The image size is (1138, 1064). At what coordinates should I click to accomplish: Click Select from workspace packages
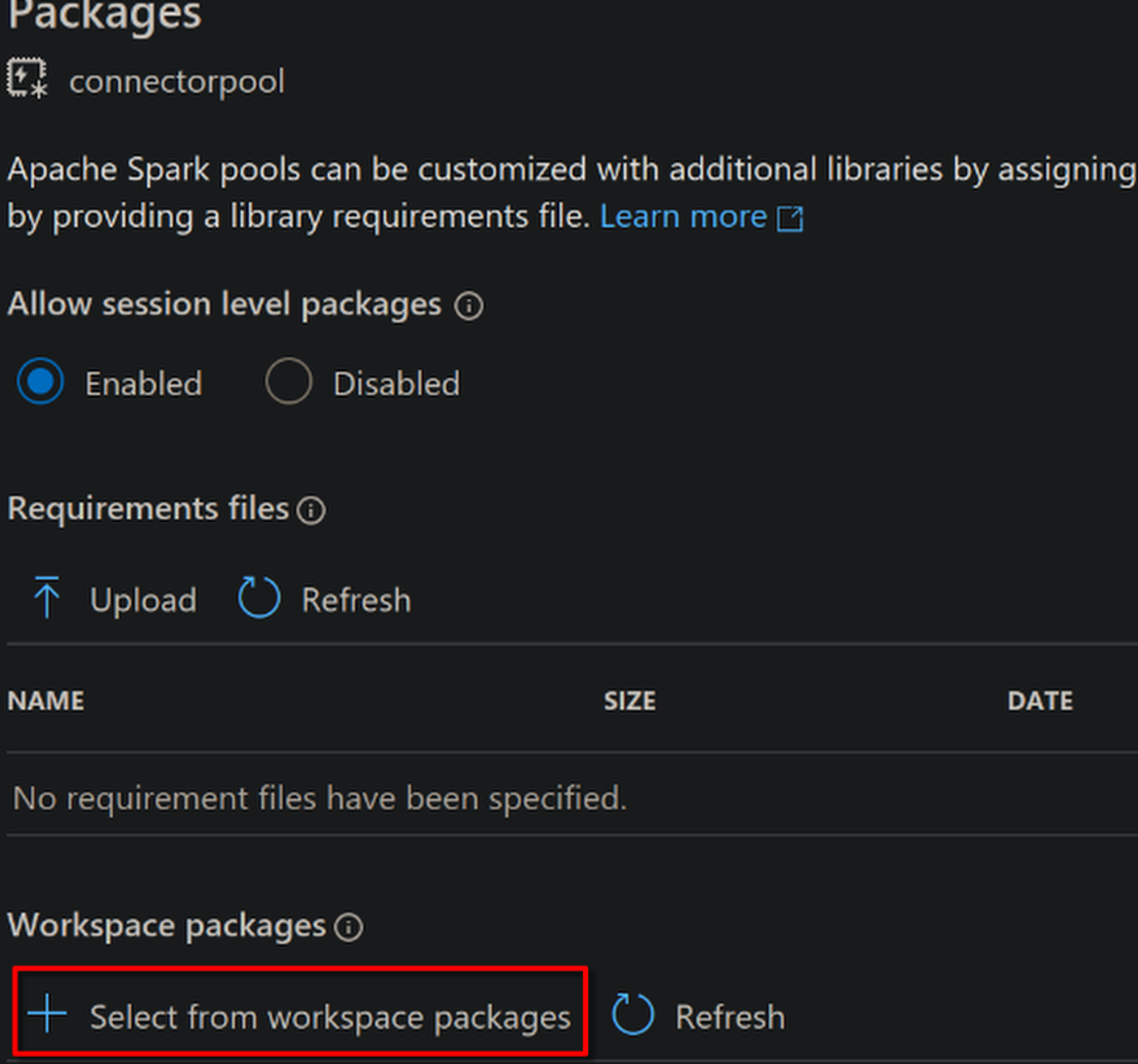coord(330,1017)
